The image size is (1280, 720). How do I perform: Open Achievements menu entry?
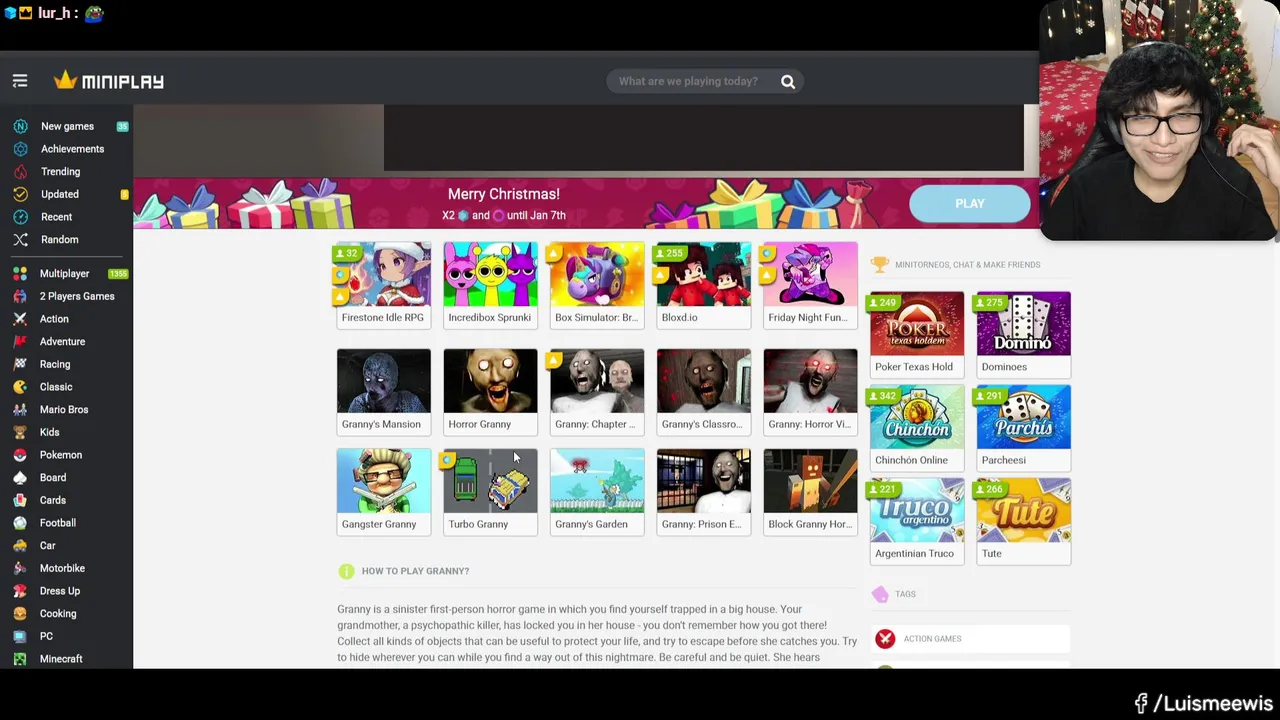[72, 149]
